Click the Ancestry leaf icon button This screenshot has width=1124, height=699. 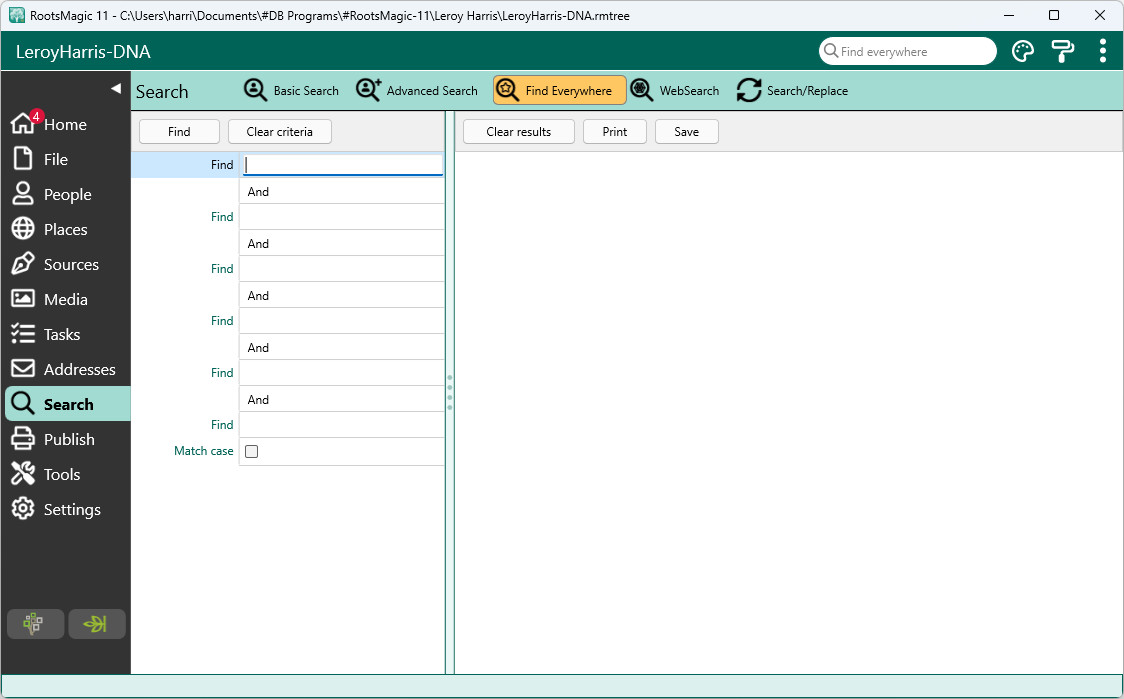point(97,624)
